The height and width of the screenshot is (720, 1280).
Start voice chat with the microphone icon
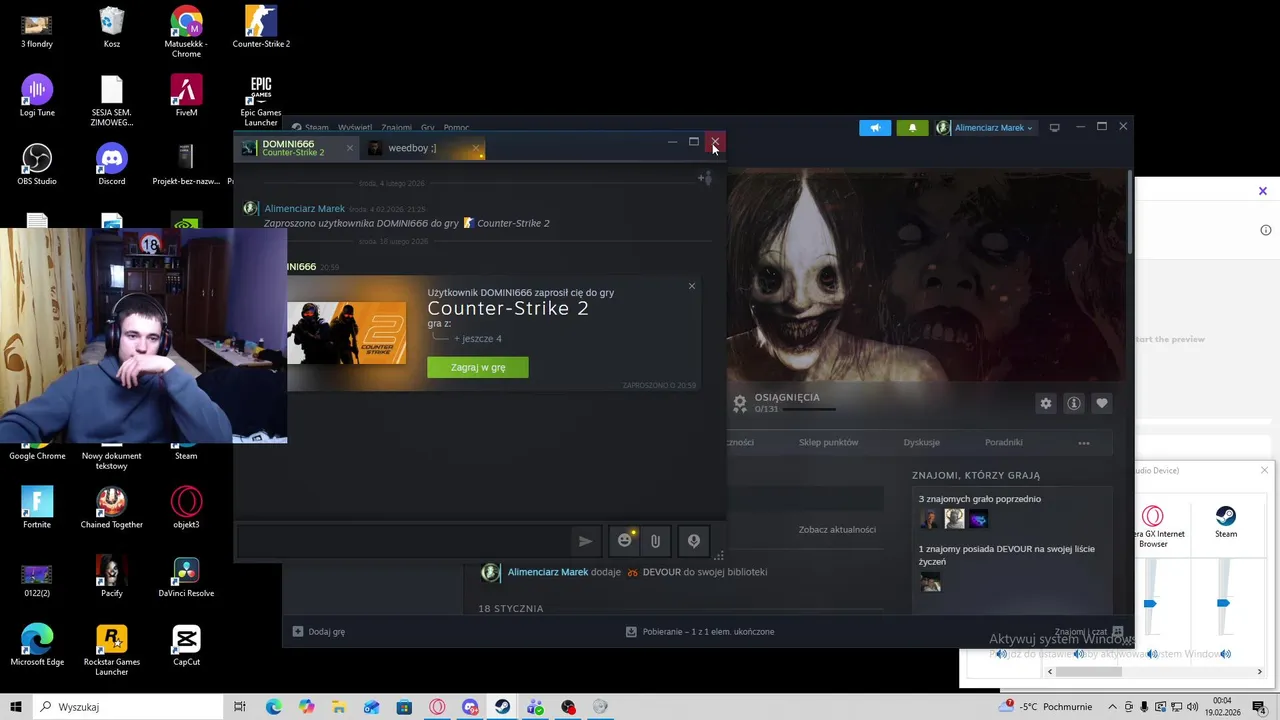coord(694,541)
